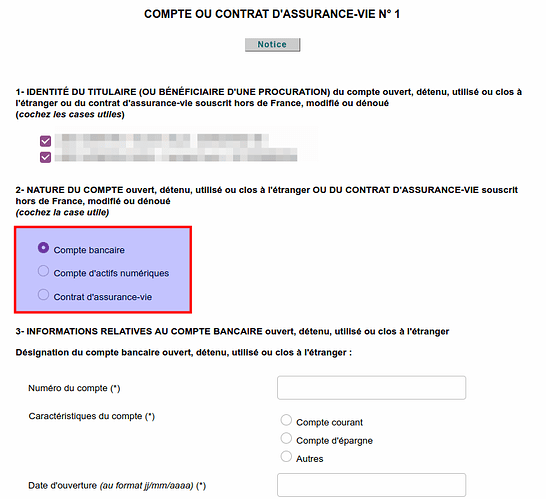Image resolution: width=546 pixels, height=499 pixels.
Task: Click the blurred name beside the first checkbox
Action: pos(162,140)
